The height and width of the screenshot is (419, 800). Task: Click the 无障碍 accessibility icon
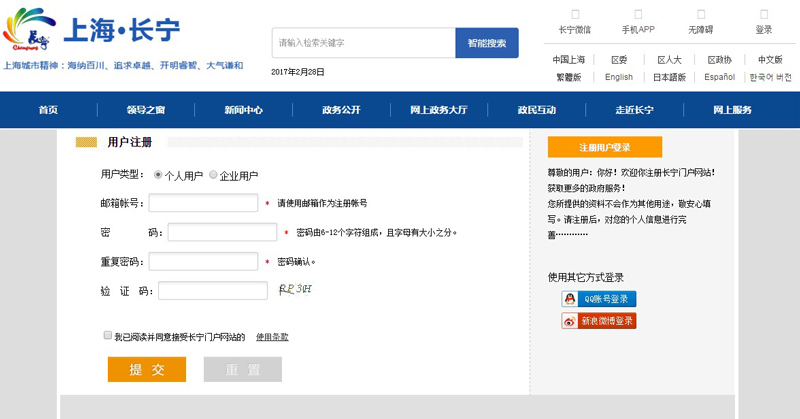coord(701,14)
